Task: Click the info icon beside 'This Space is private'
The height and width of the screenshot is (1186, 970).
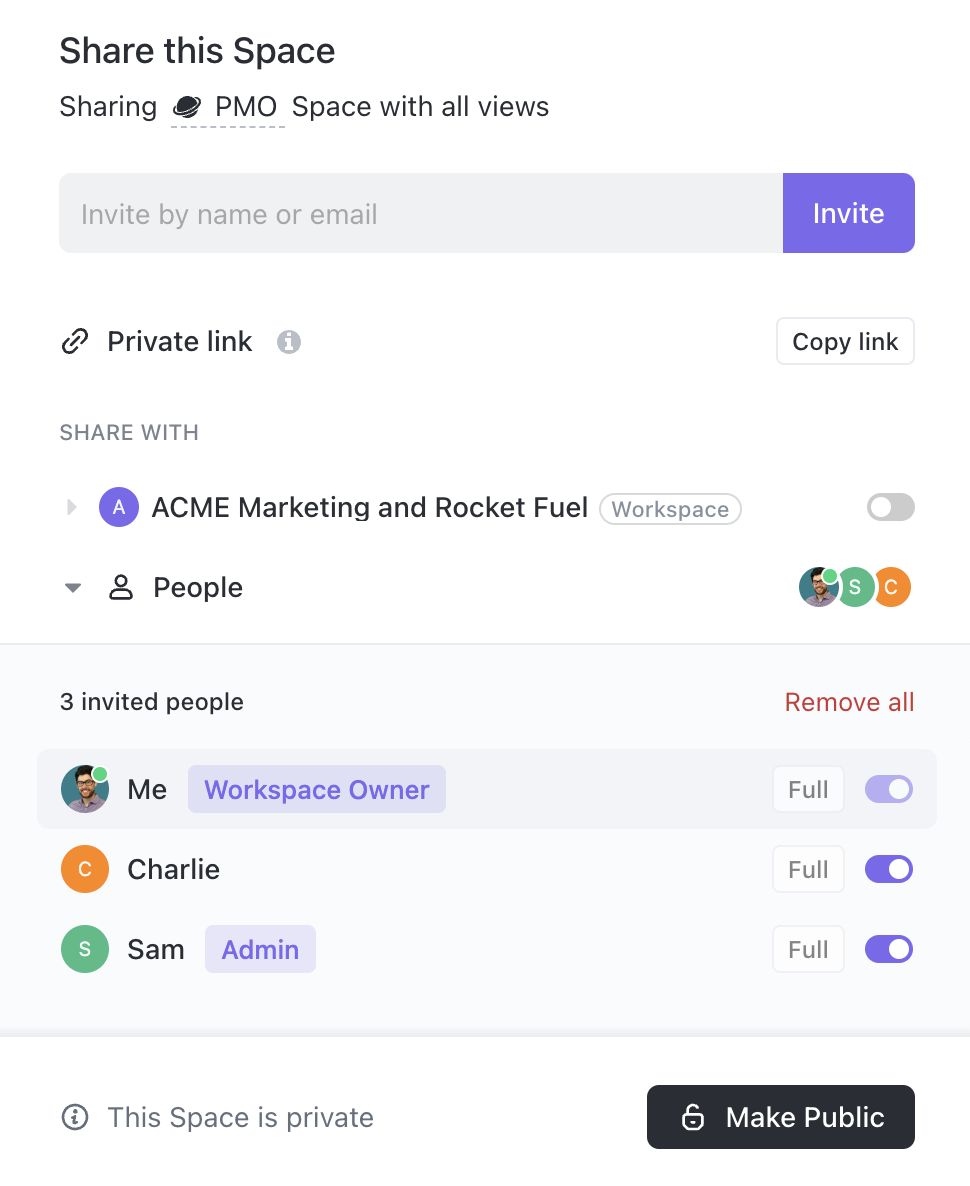Action: (75, 1117)
